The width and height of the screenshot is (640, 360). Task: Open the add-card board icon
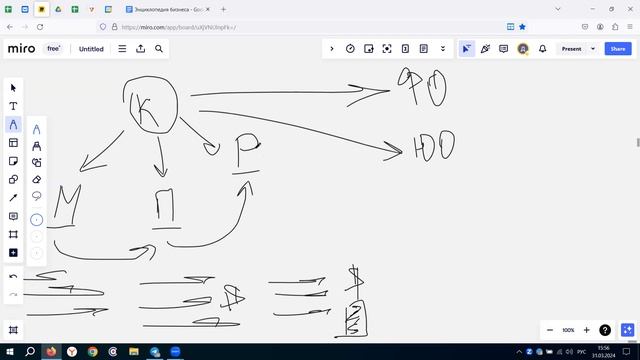coord(369,49)
